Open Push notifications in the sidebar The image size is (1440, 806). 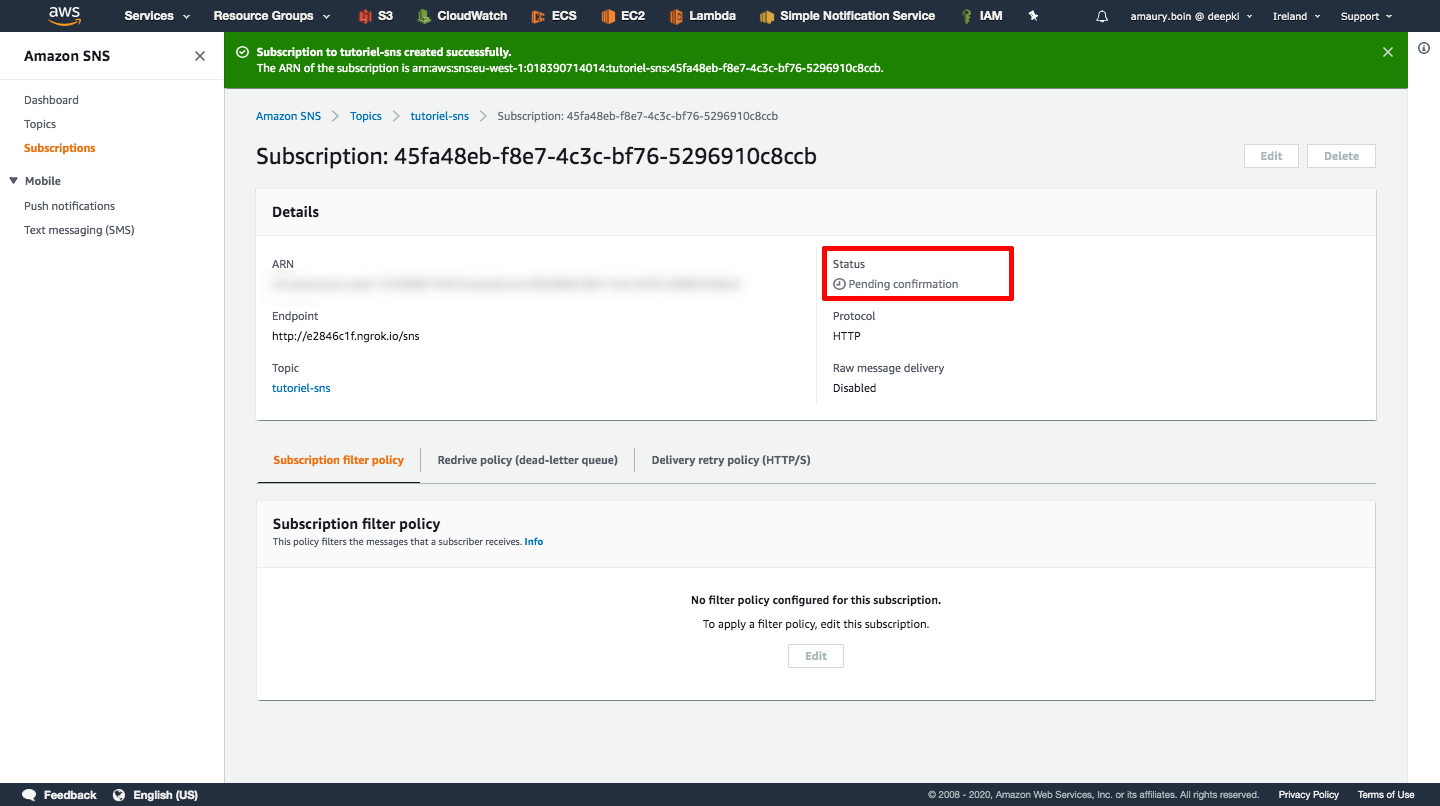(70, 206)
